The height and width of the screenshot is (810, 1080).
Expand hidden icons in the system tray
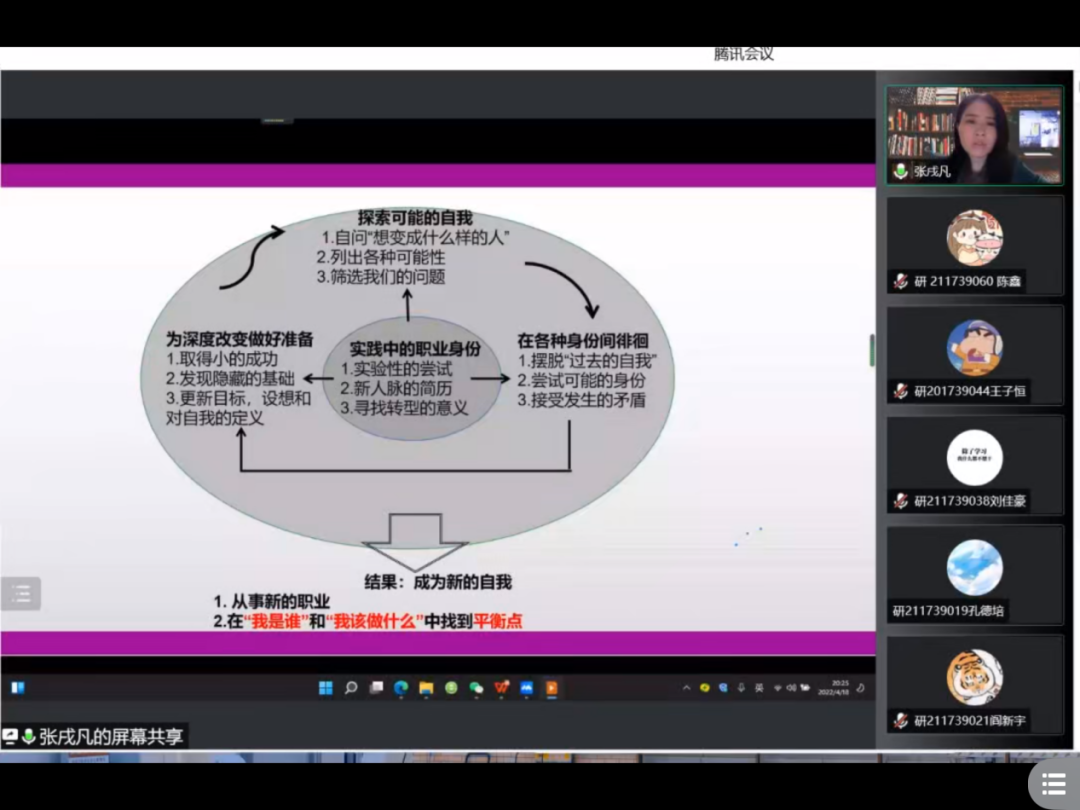[686, 689]
